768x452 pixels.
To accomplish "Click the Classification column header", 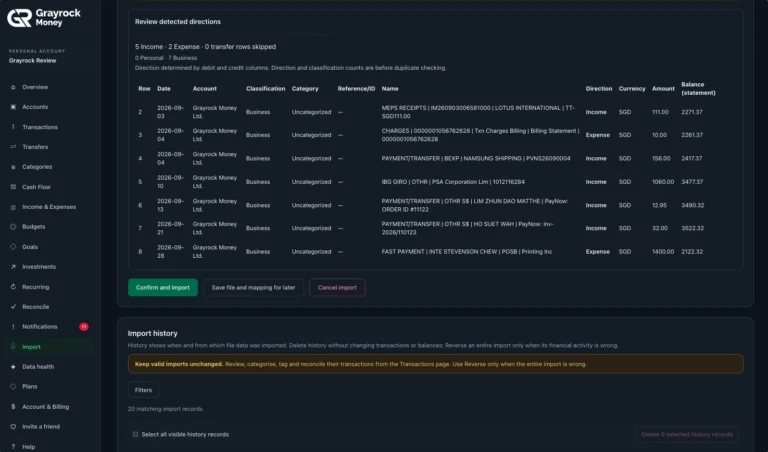I will (265, 89).
